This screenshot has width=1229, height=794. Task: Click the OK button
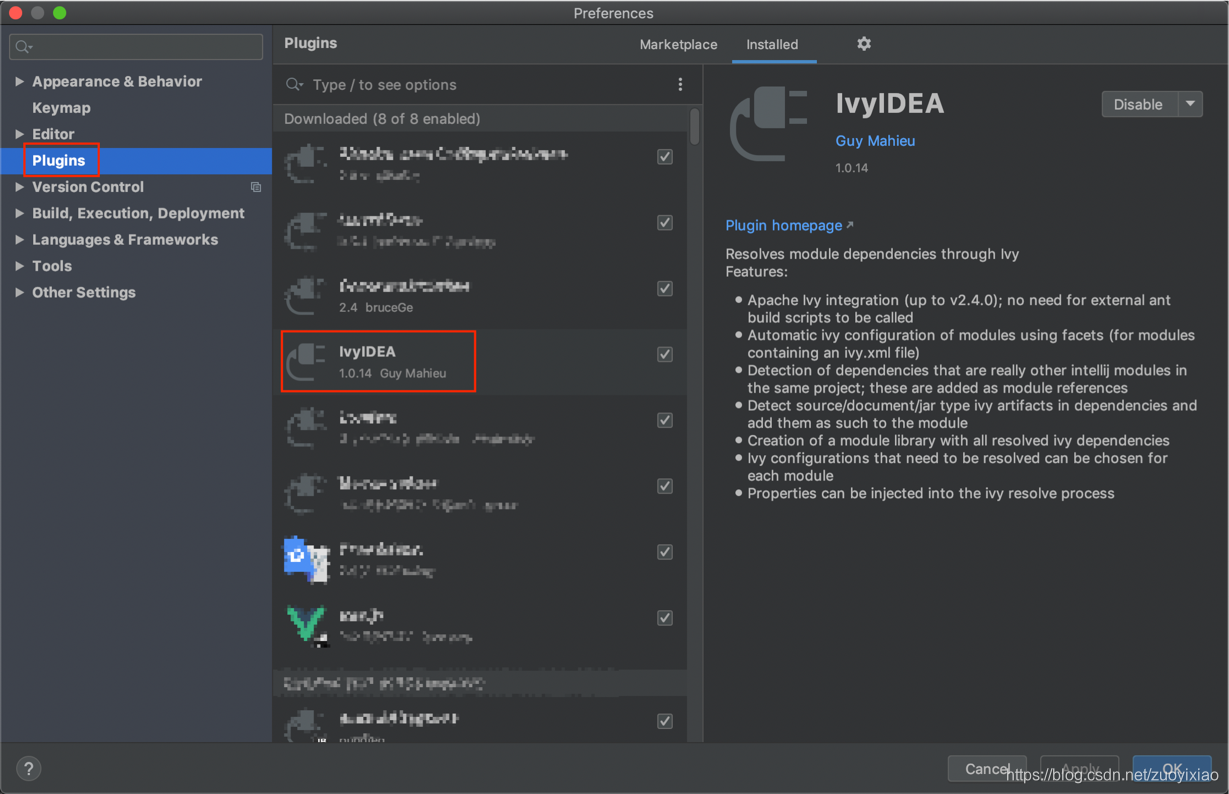pos(1172,769)
